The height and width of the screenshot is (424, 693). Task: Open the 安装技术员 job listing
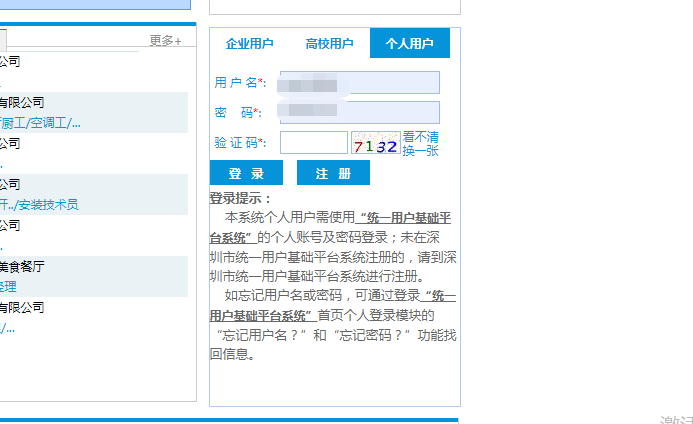[x=39, y=205]
